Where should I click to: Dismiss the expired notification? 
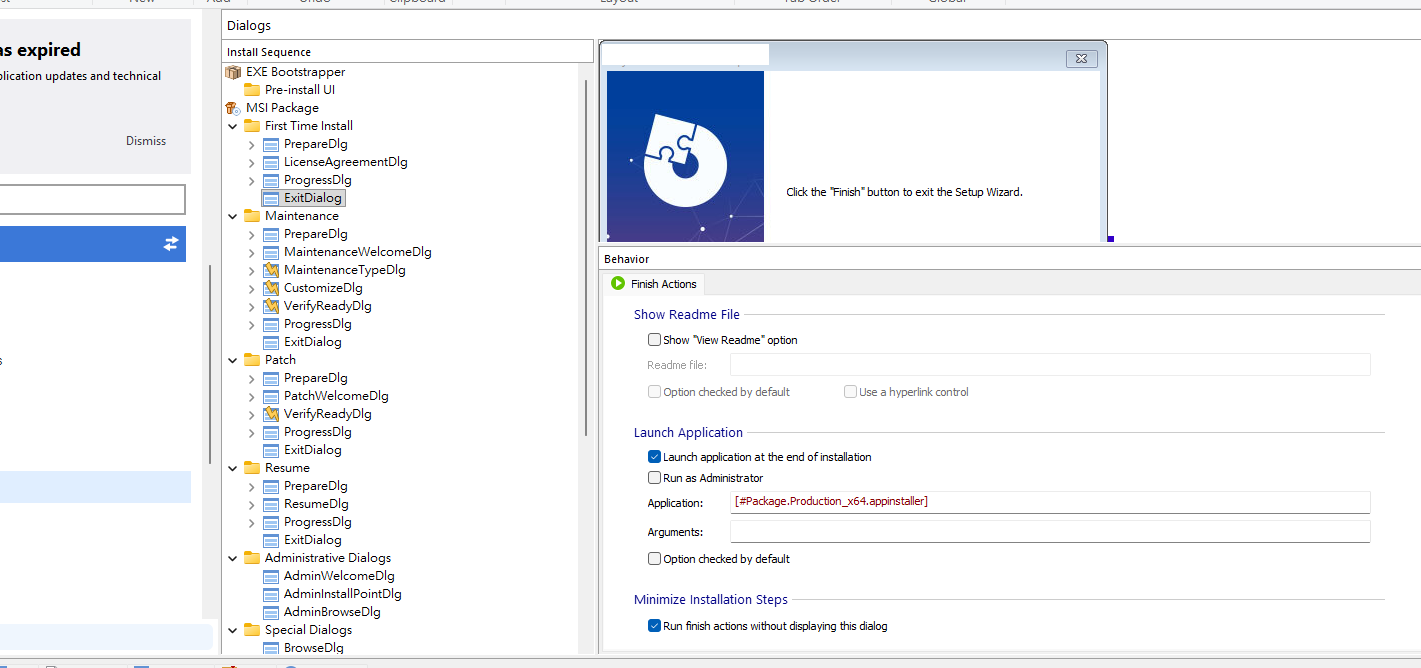(146, 141)
